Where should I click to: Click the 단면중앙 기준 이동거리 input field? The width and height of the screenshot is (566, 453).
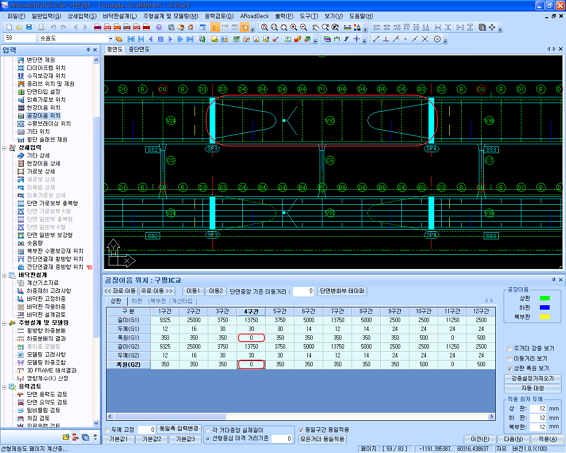303,291
